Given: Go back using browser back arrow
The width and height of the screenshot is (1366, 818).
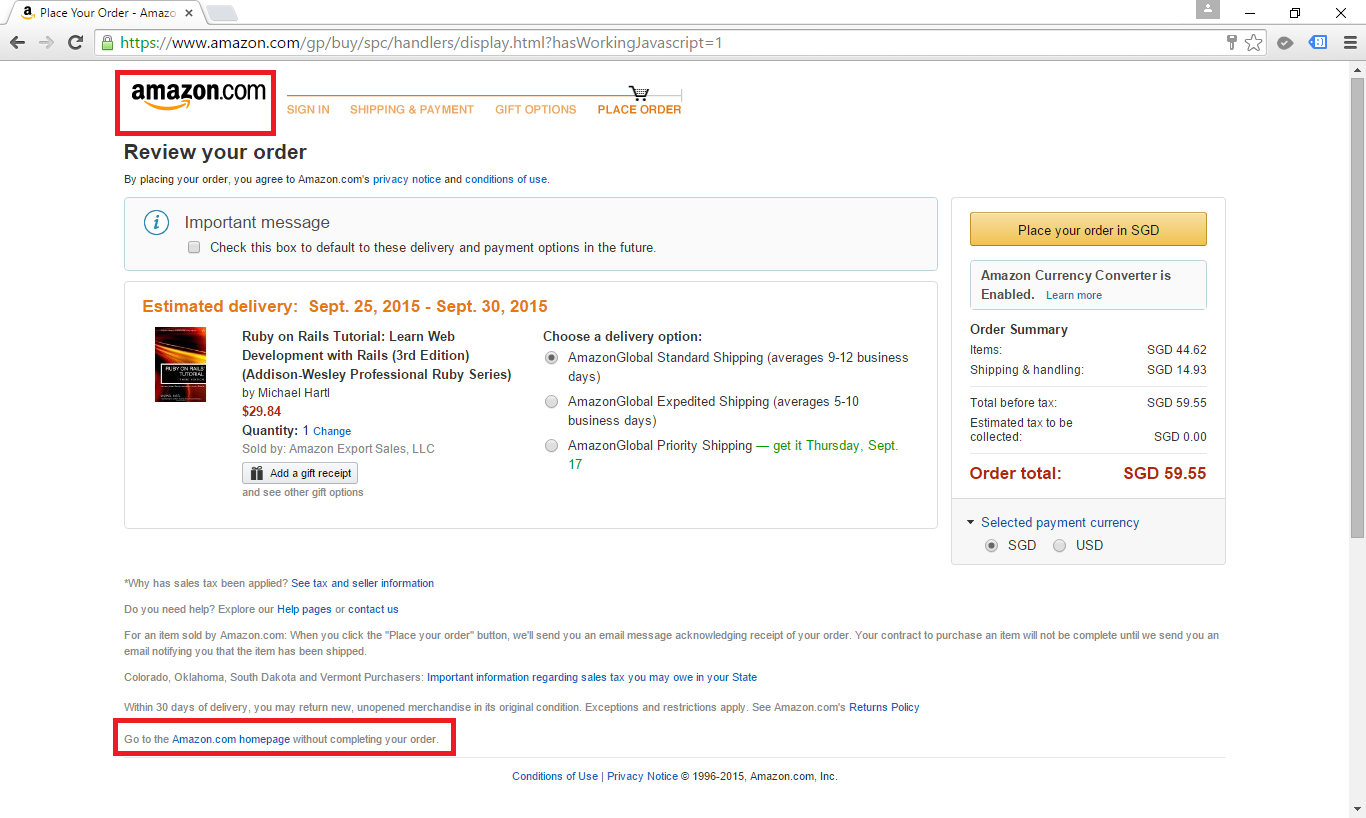Looking at the screenshot, I should click(17, 43).
